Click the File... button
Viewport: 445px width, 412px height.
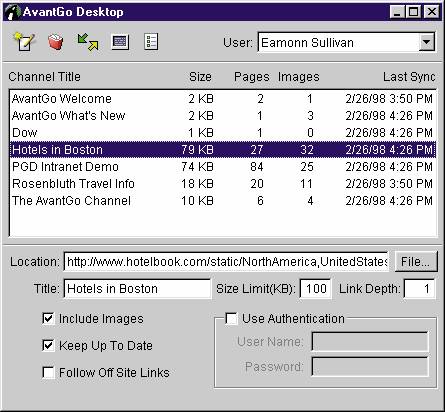pos(416,262)
